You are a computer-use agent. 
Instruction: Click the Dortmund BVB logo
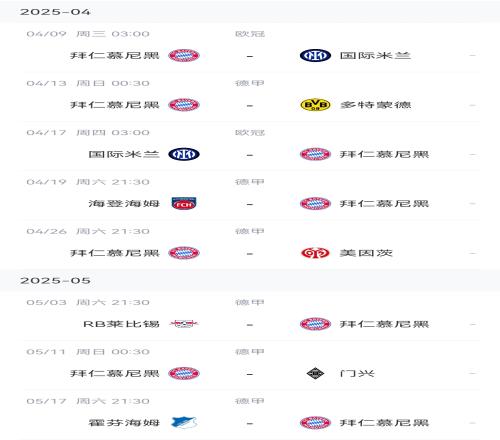[315, 105]
